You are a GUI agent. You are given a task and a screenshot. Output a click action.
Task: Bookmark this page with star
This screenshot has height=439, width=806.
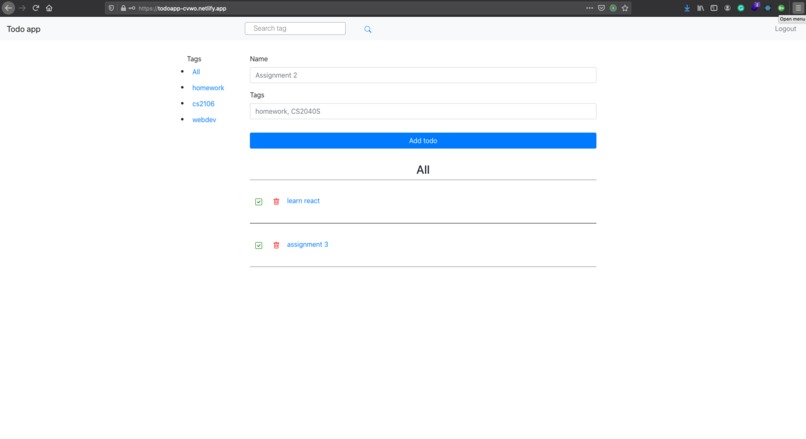point(625,8)
